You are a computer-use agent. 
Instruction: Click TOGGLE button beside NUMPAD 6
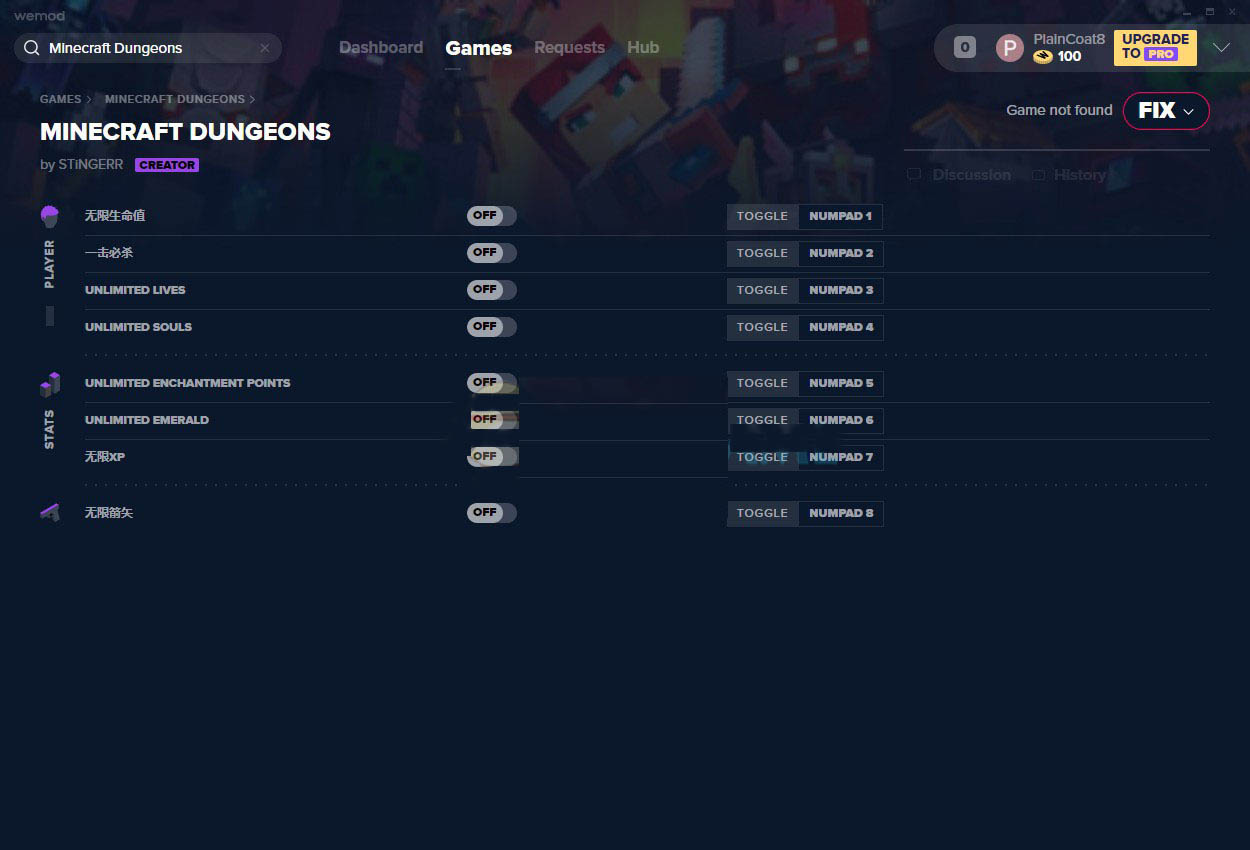(x=763, y=420)
